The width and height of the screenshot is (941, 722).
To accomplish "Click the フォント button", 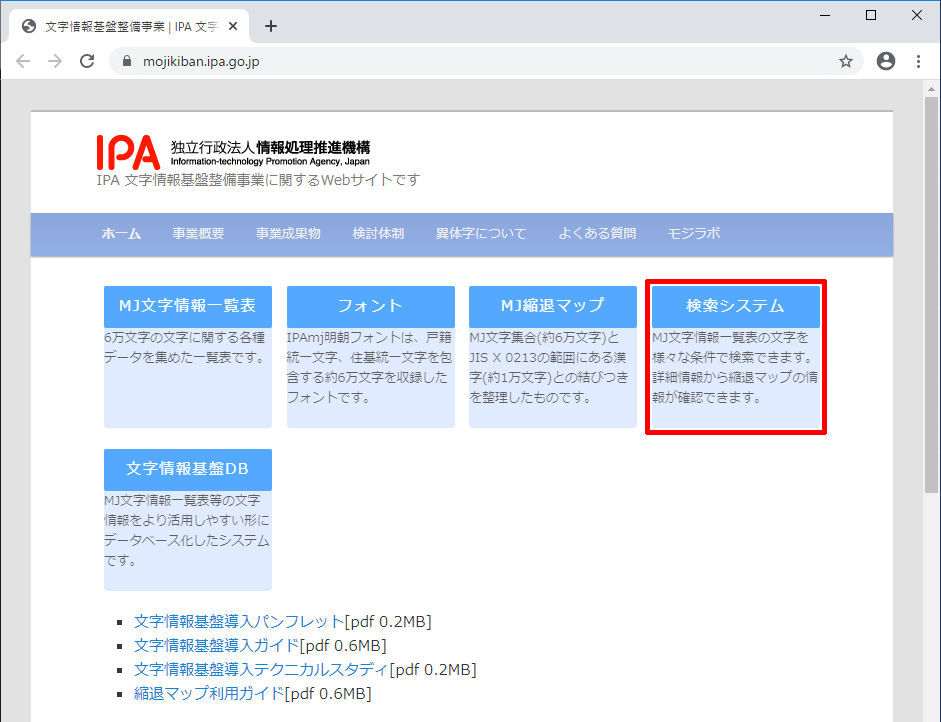I will point(370,306).
